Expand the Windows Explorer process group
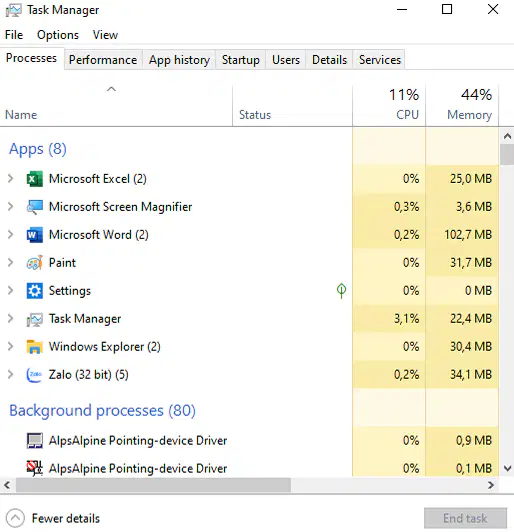 pos(11,346)
